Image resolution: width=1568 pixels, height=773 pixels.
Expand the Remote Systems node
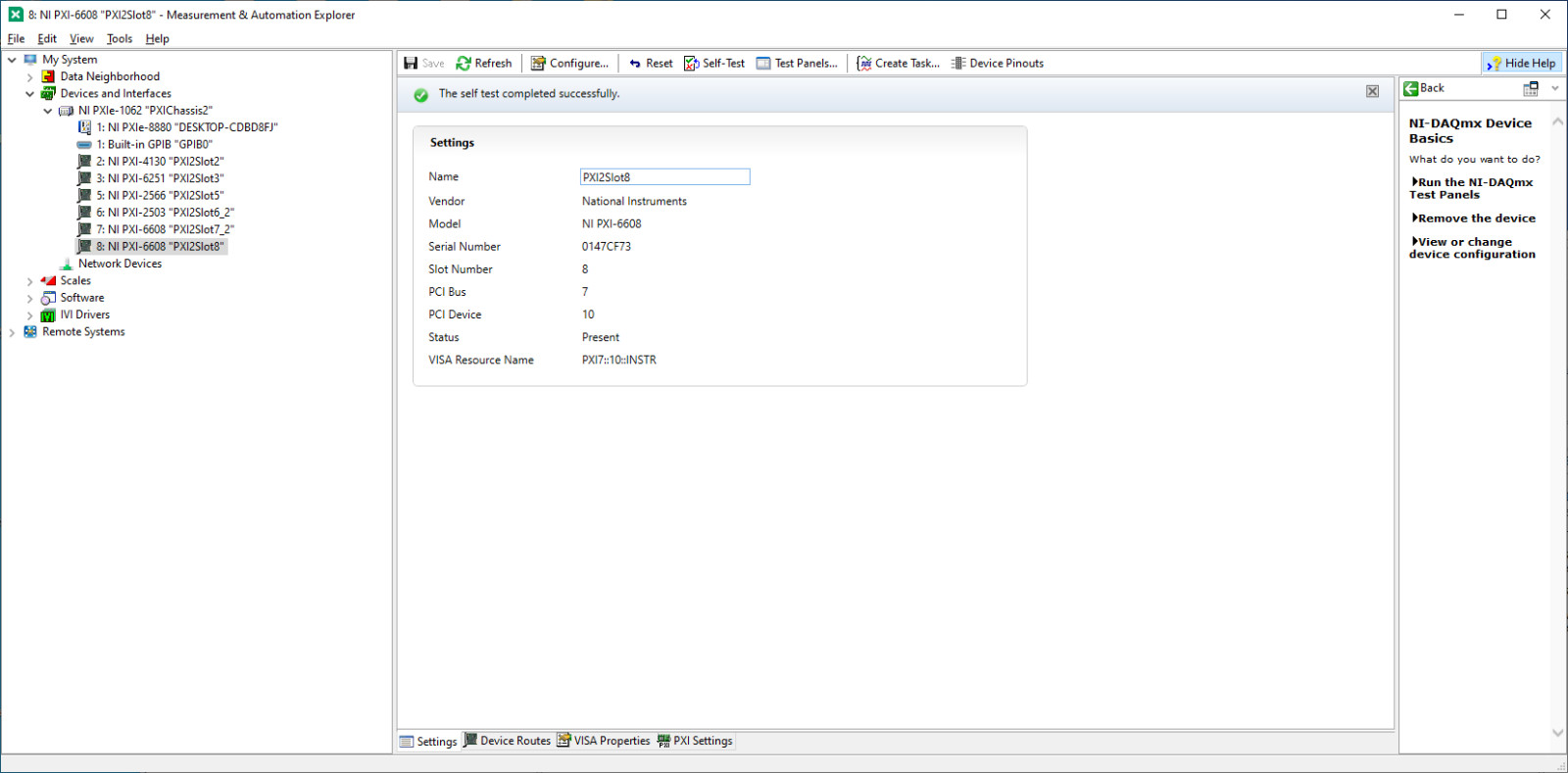[12, 332]
